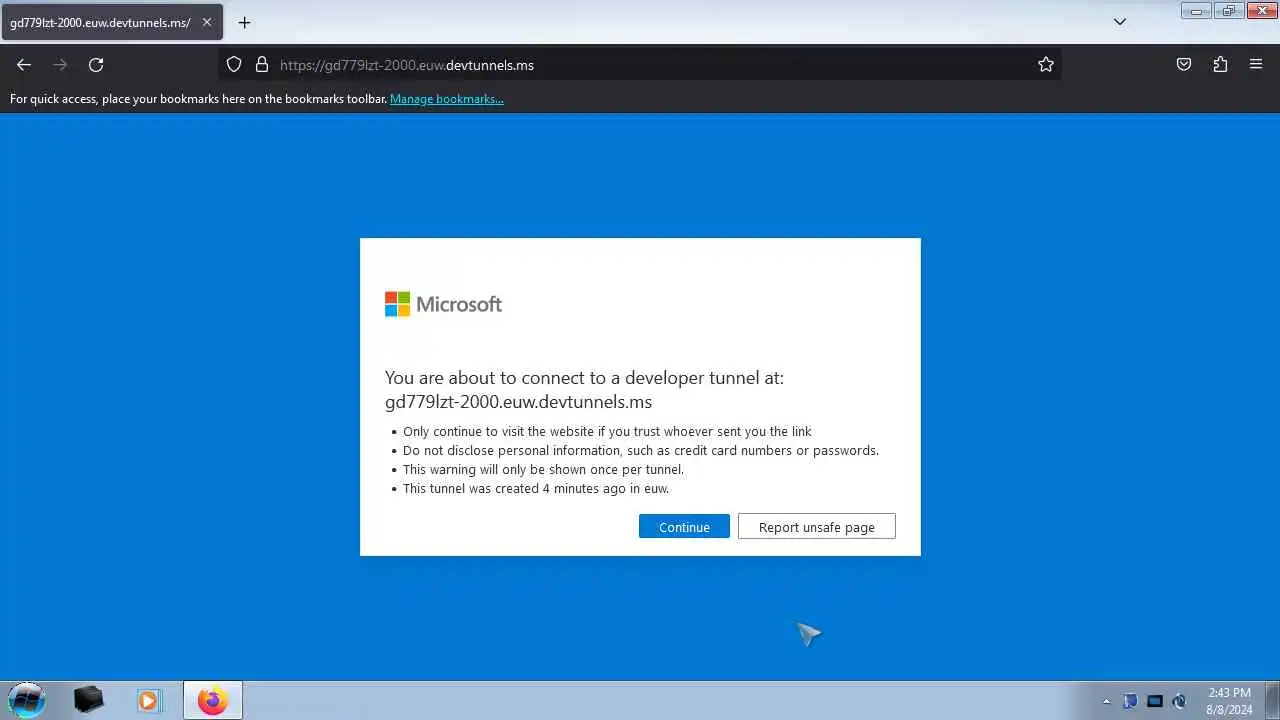Viewport: 1280px width, 720px height.
Task: Focus the address bar URL field
Action: [x=640, y=65]
